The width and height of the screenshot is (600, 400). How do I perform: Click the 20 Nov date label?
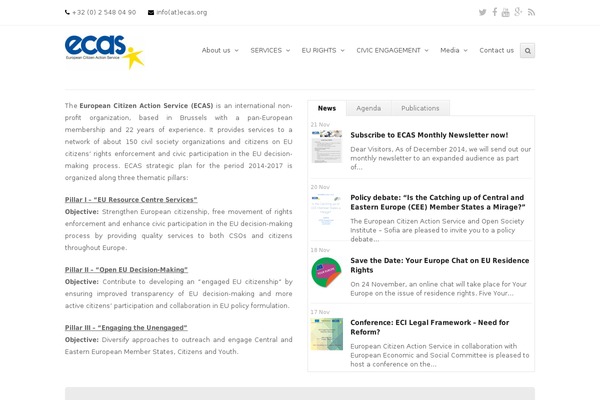320,187
